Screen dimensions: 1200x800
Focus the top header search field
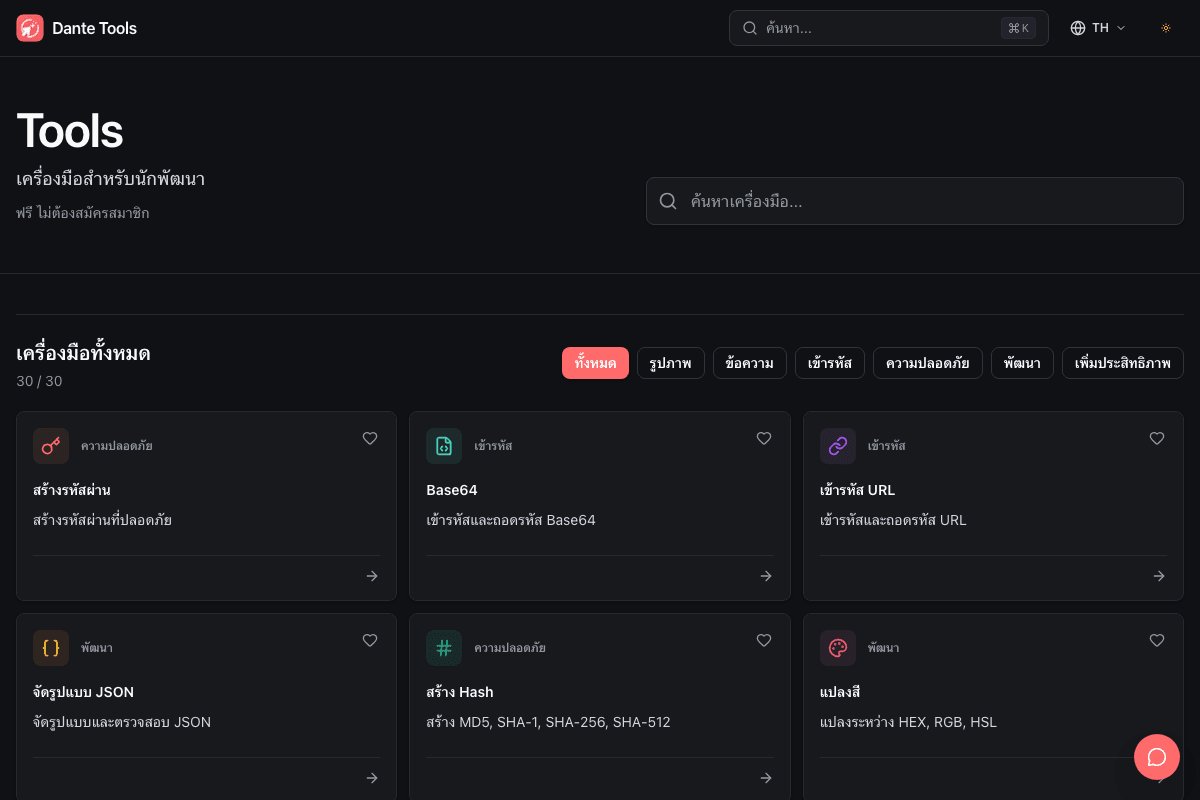(888, 28)
